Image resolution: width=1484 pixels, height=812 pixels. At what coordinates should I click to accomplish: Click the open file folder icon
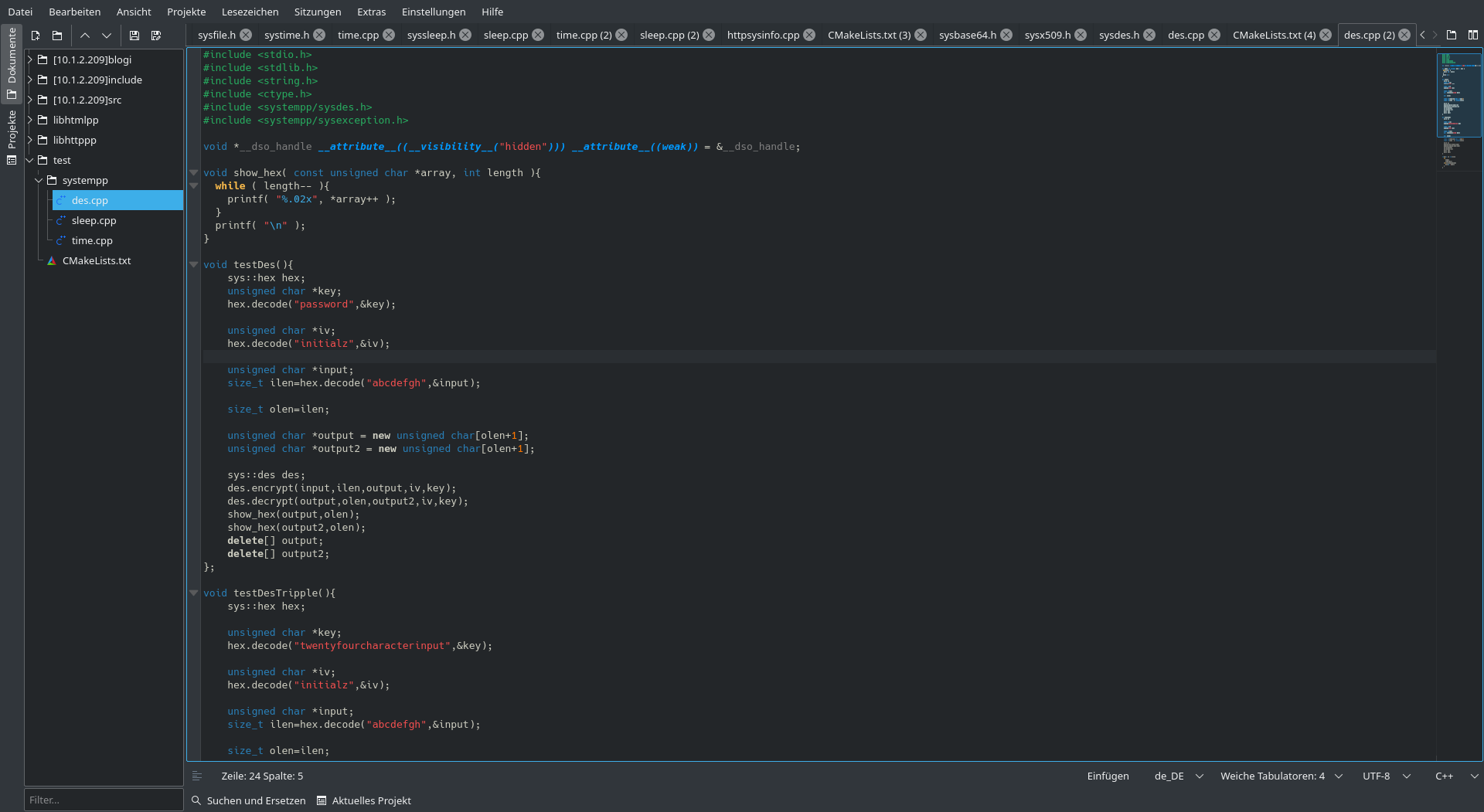tap(57, 36)
